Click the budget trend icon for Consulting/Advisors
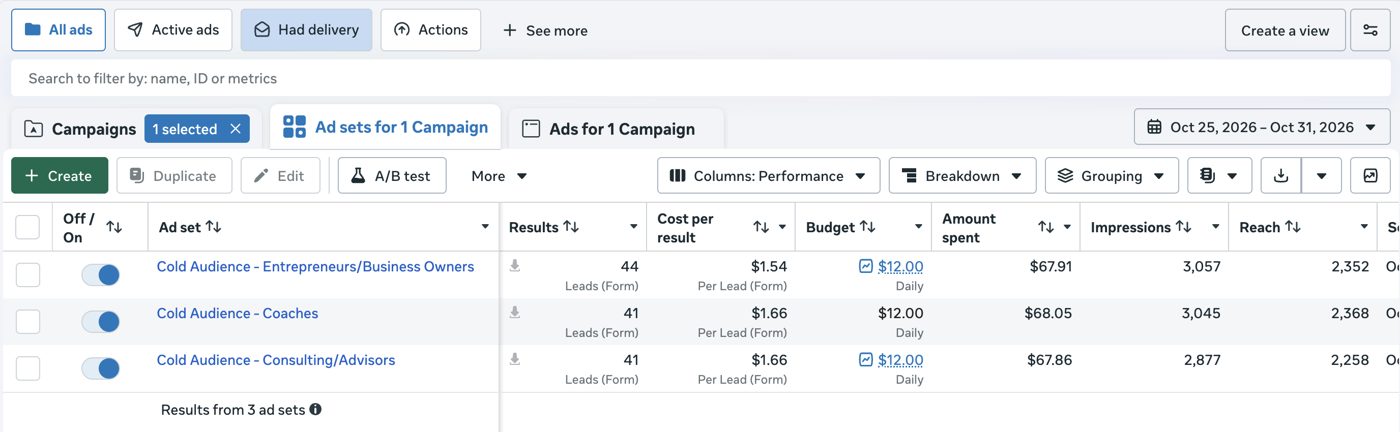Viewport: 1400px width, 432px height. 866,360
